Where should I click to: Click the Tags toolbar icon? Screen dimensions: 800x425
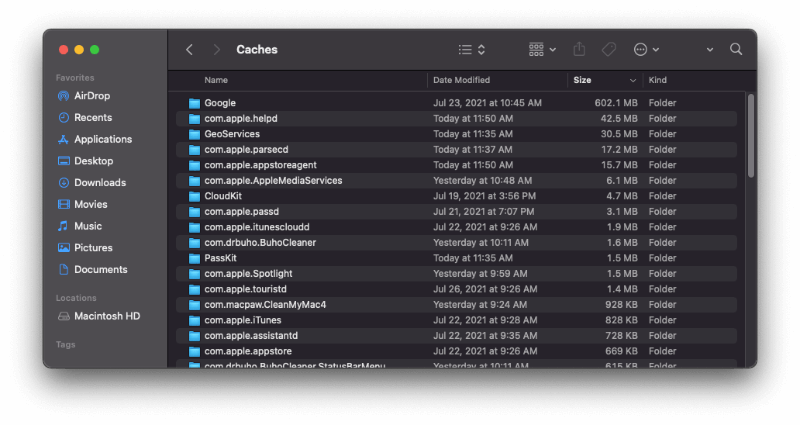pos(609,49)
